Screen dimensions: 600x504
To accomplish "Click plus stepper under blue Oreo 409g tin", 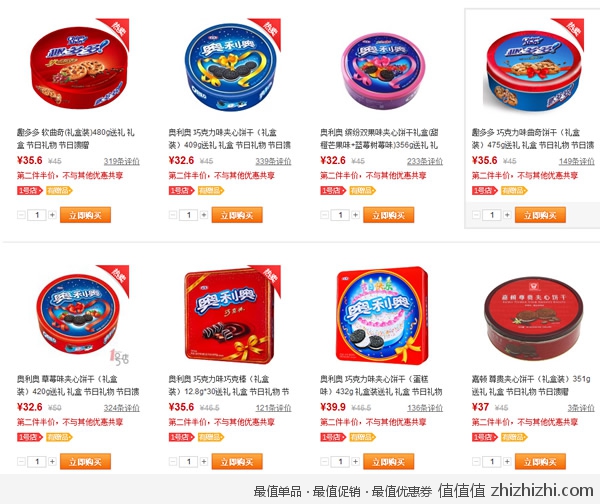I will (204, 215).
